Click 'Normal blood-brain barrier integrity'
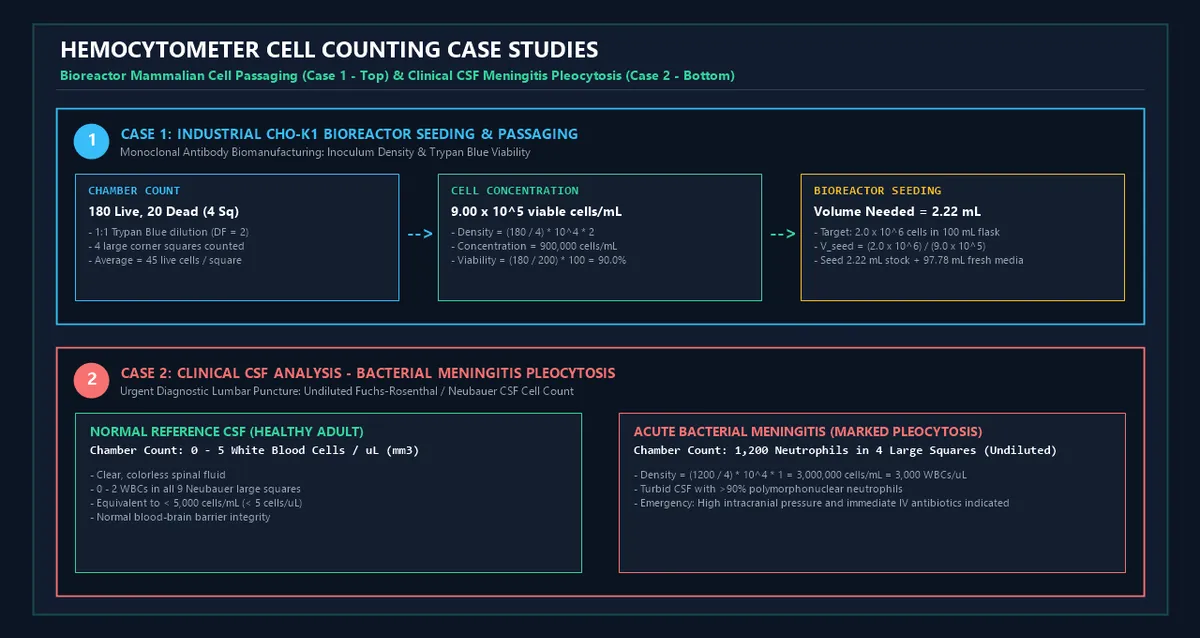This screenshot has width=1200, height=638. [180, 517]
